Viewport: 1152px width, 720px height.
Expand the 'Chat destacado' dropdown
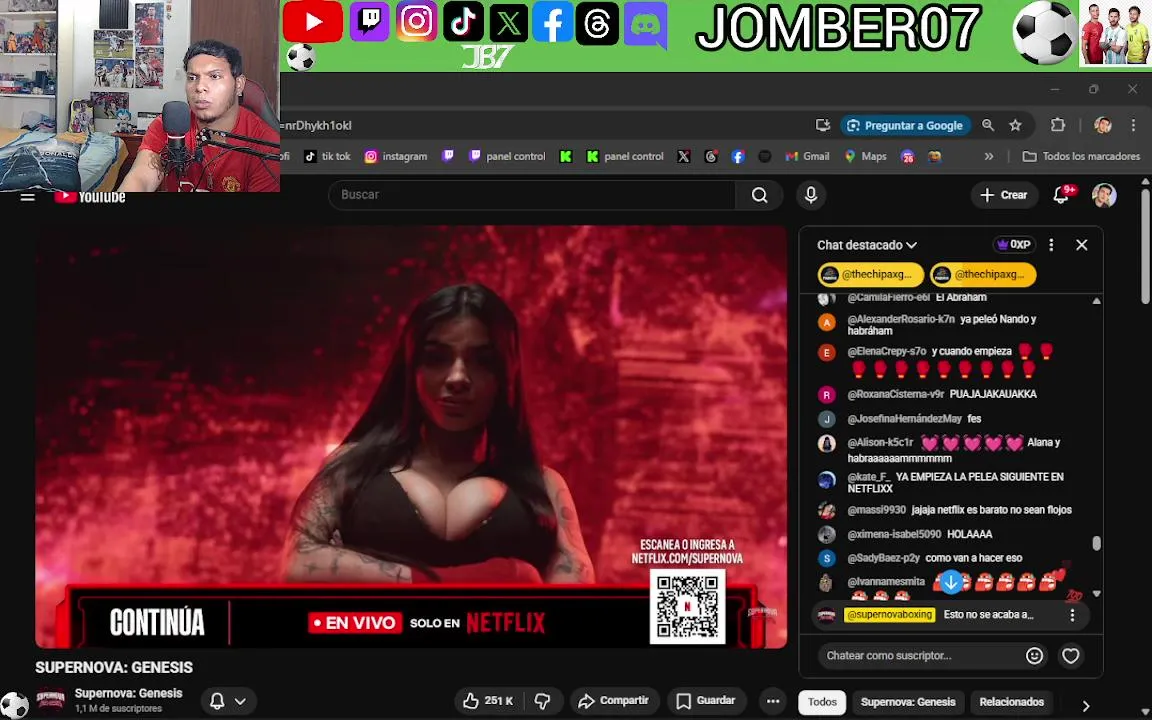(867, 245)
